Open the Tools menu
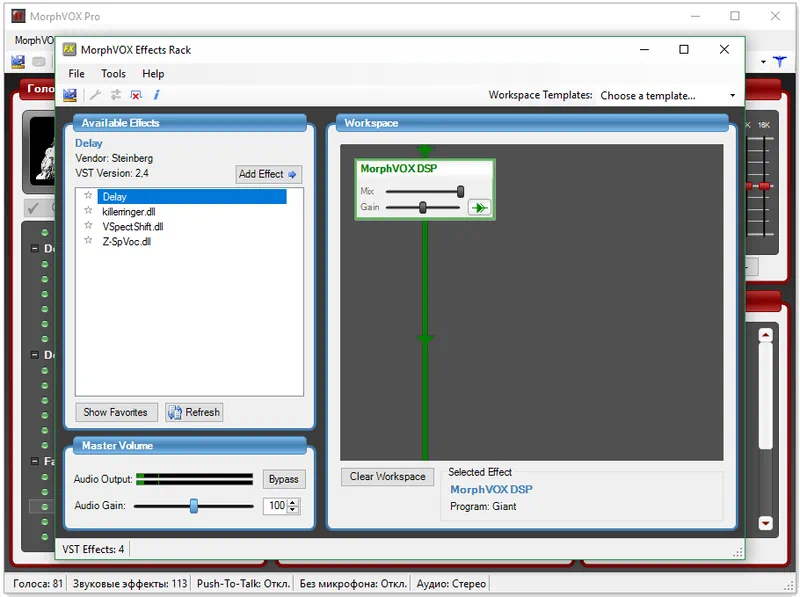The height and width of the screenshot is (597, 800). (x=113, y=73)
